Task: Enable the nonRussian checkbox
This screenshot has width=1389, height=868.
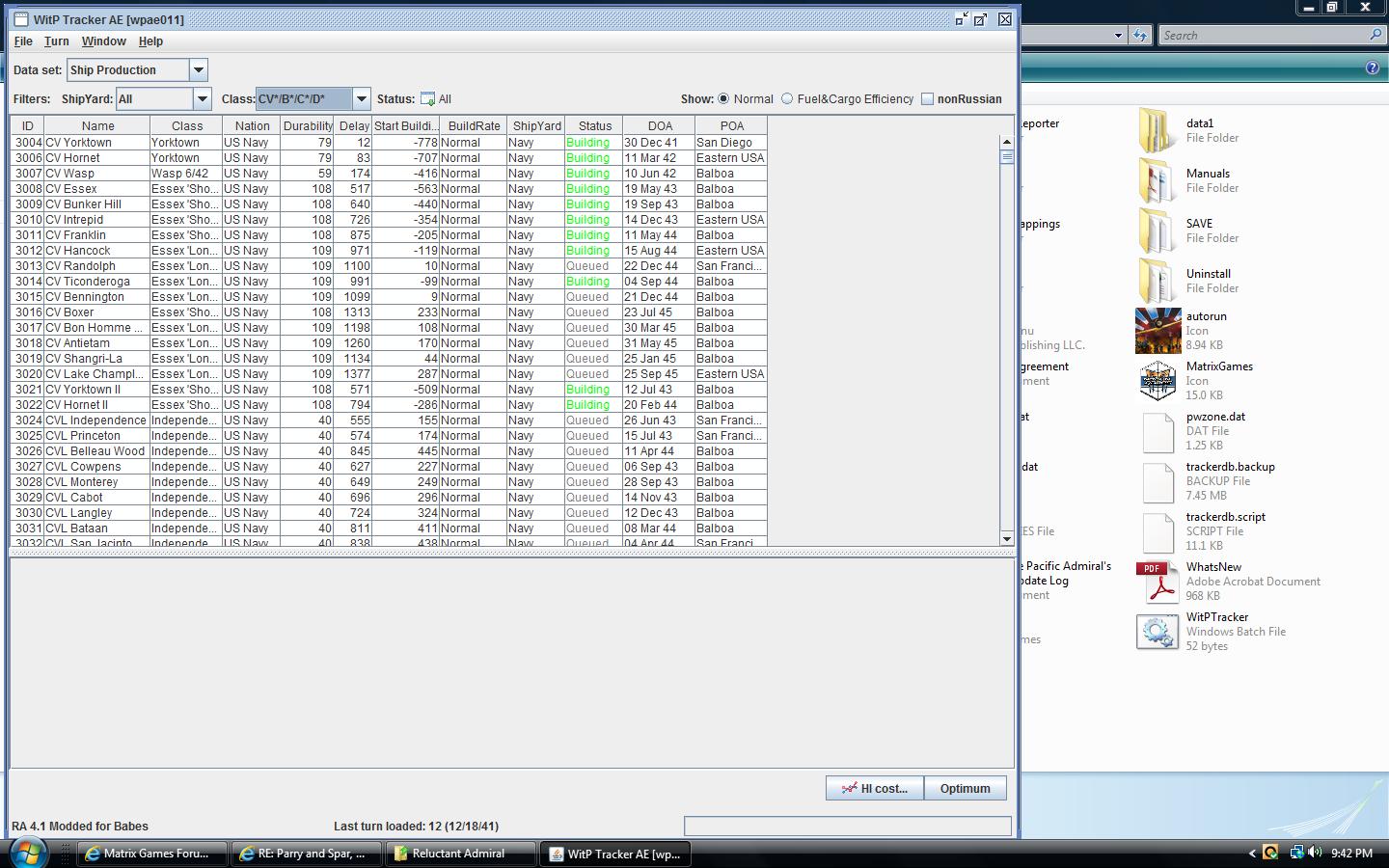Action: tap(927, 98)
